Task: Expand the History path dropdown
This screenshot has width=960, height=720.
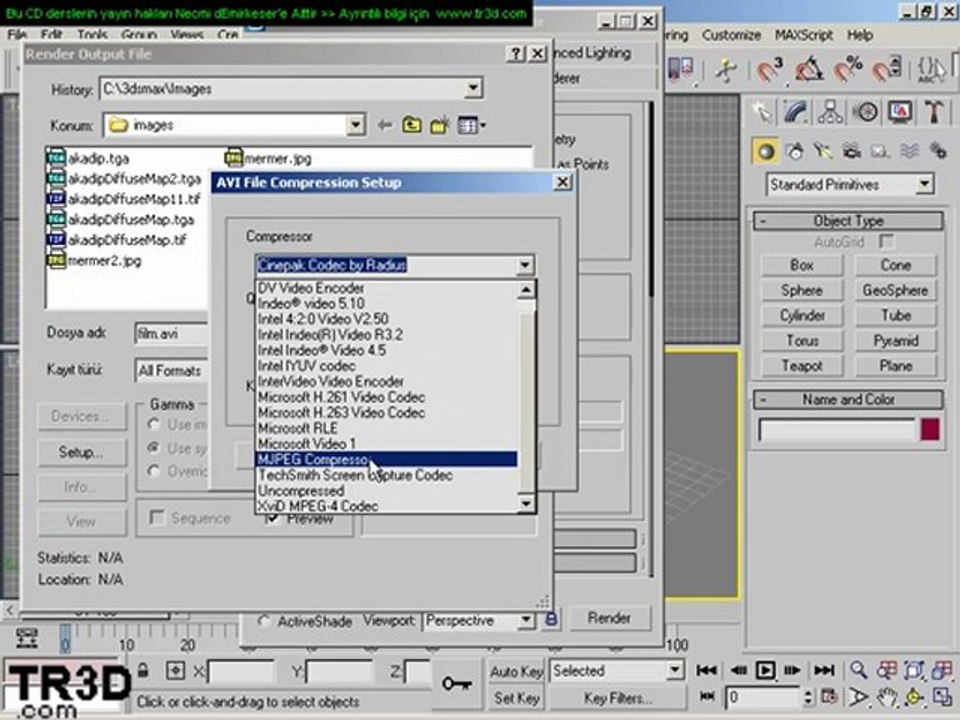Action: click(473, 88)
